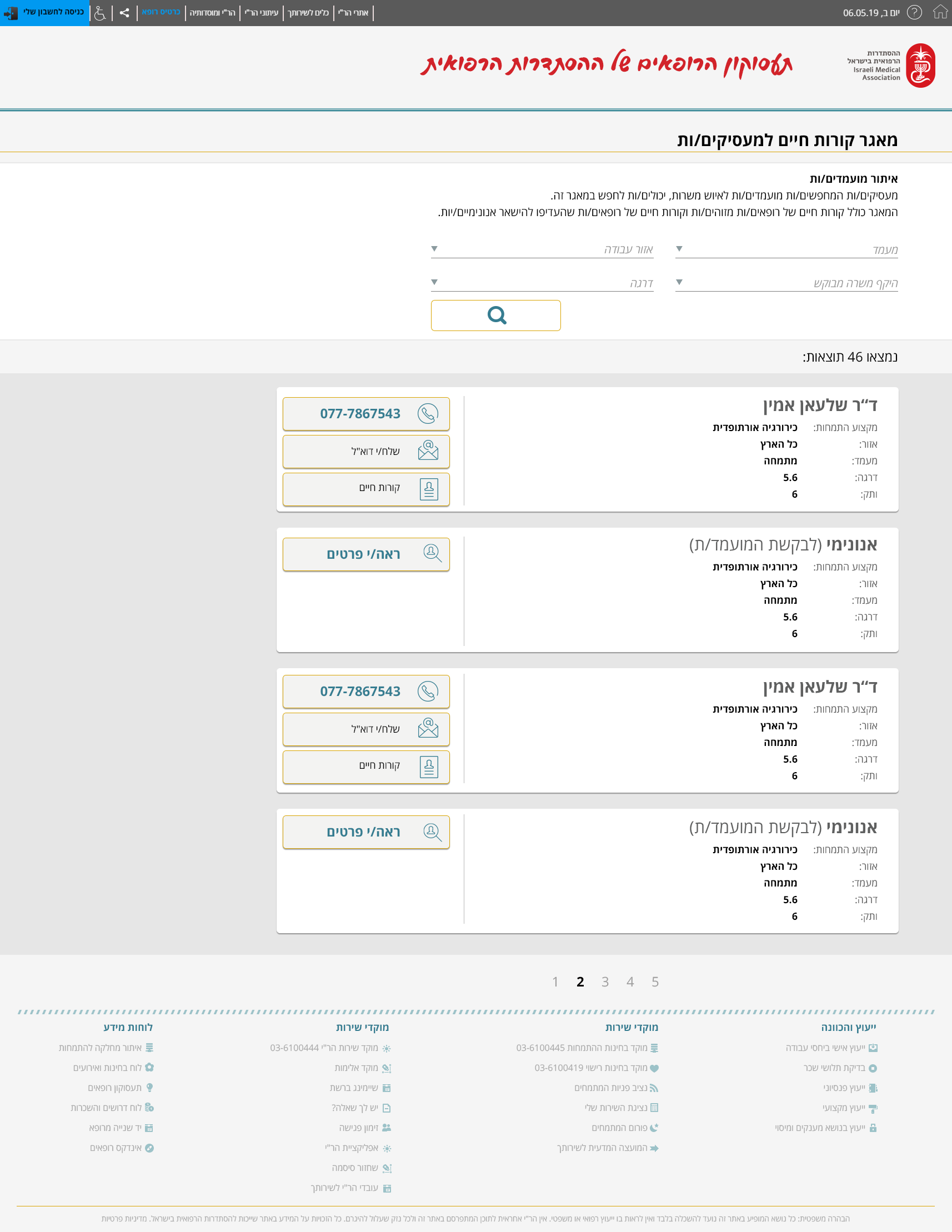
Task: Click the arrow icon beside המועצה המדעית לשירותך
Action: click(x=654, y=1148)
